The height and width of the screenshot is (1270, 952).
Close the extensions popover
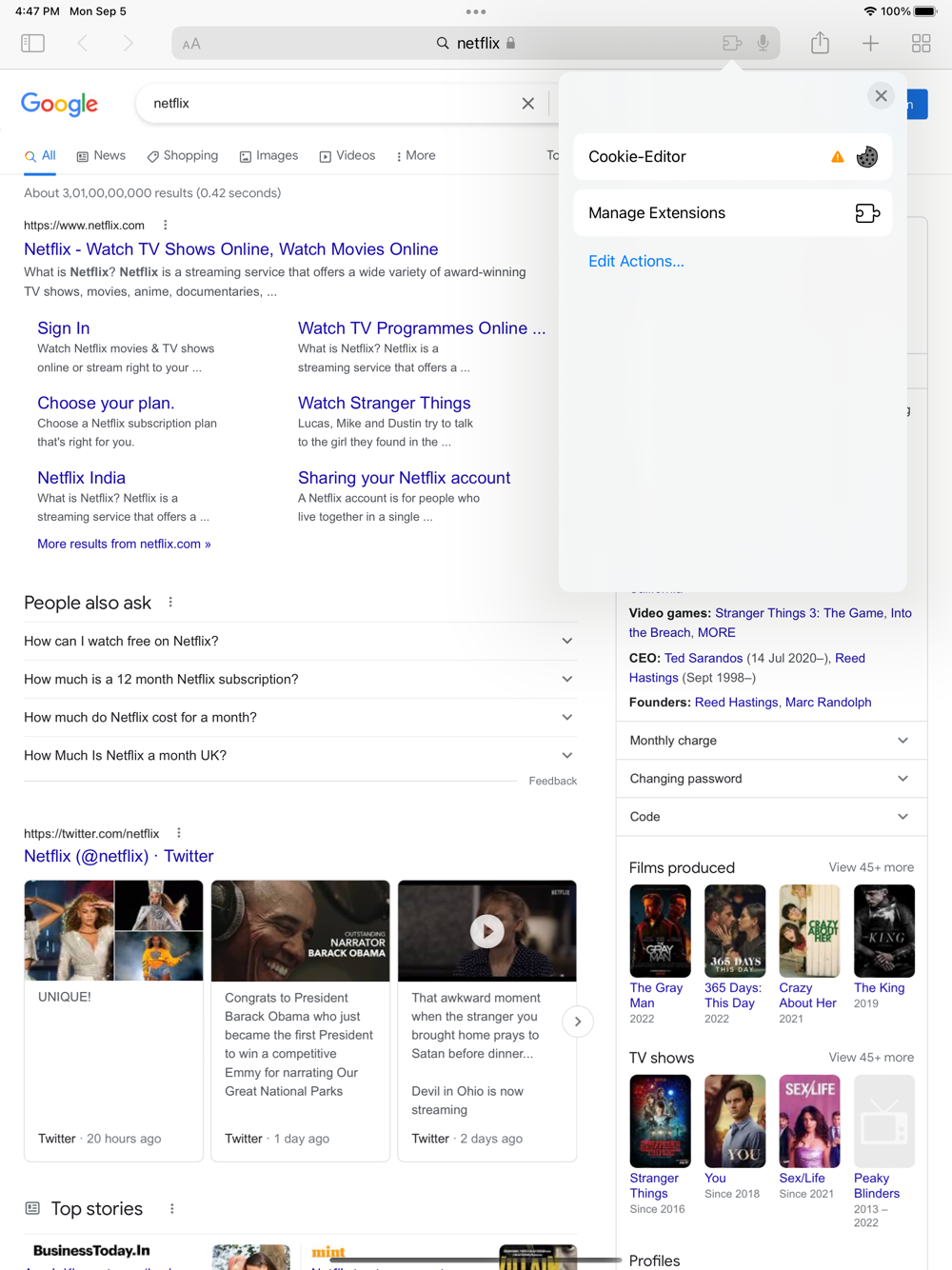pos(881,95)
